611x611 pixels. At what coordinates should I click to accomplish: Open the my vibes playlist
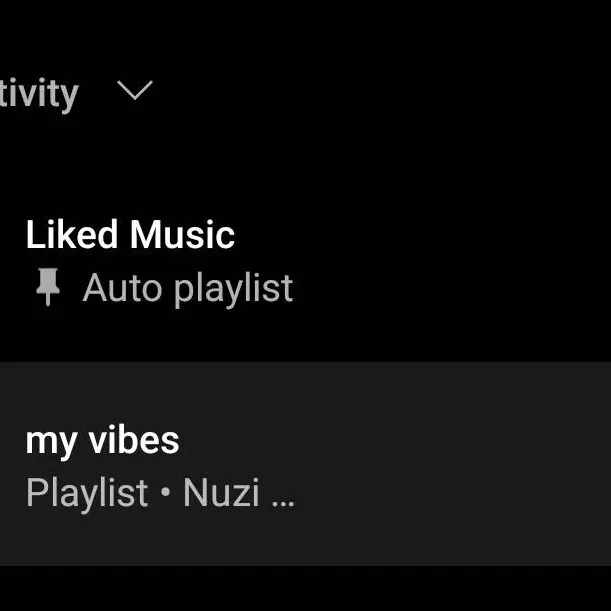click(x=102, y=441)
